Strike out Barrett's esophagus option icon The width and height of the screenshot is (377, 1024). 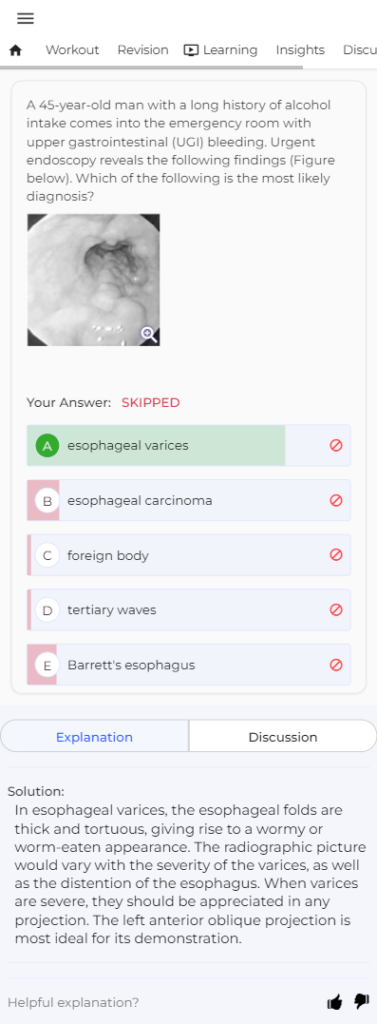tap(336, 665)
